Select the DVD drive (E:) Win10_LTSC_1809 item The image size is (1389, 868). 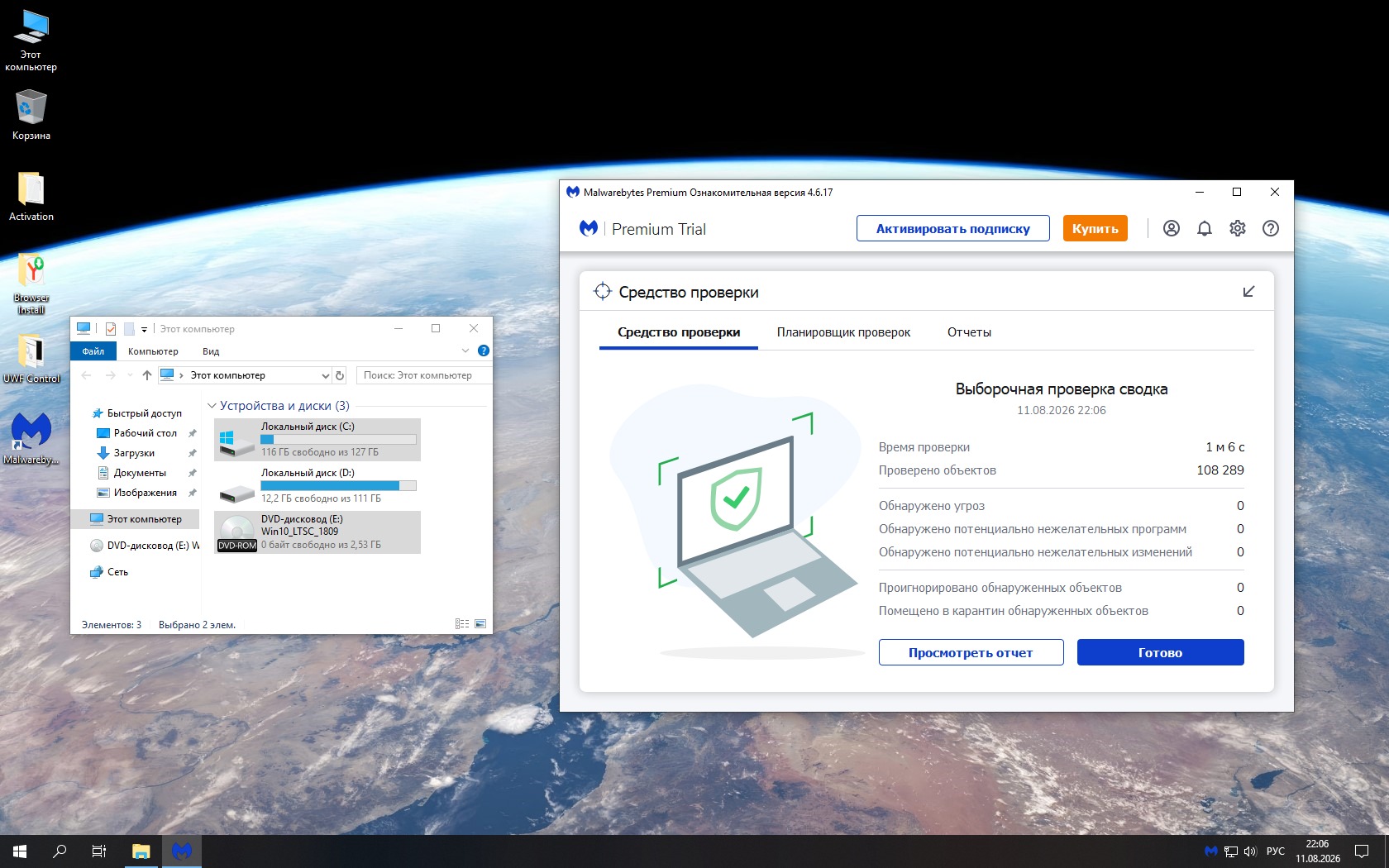[317, 532]
